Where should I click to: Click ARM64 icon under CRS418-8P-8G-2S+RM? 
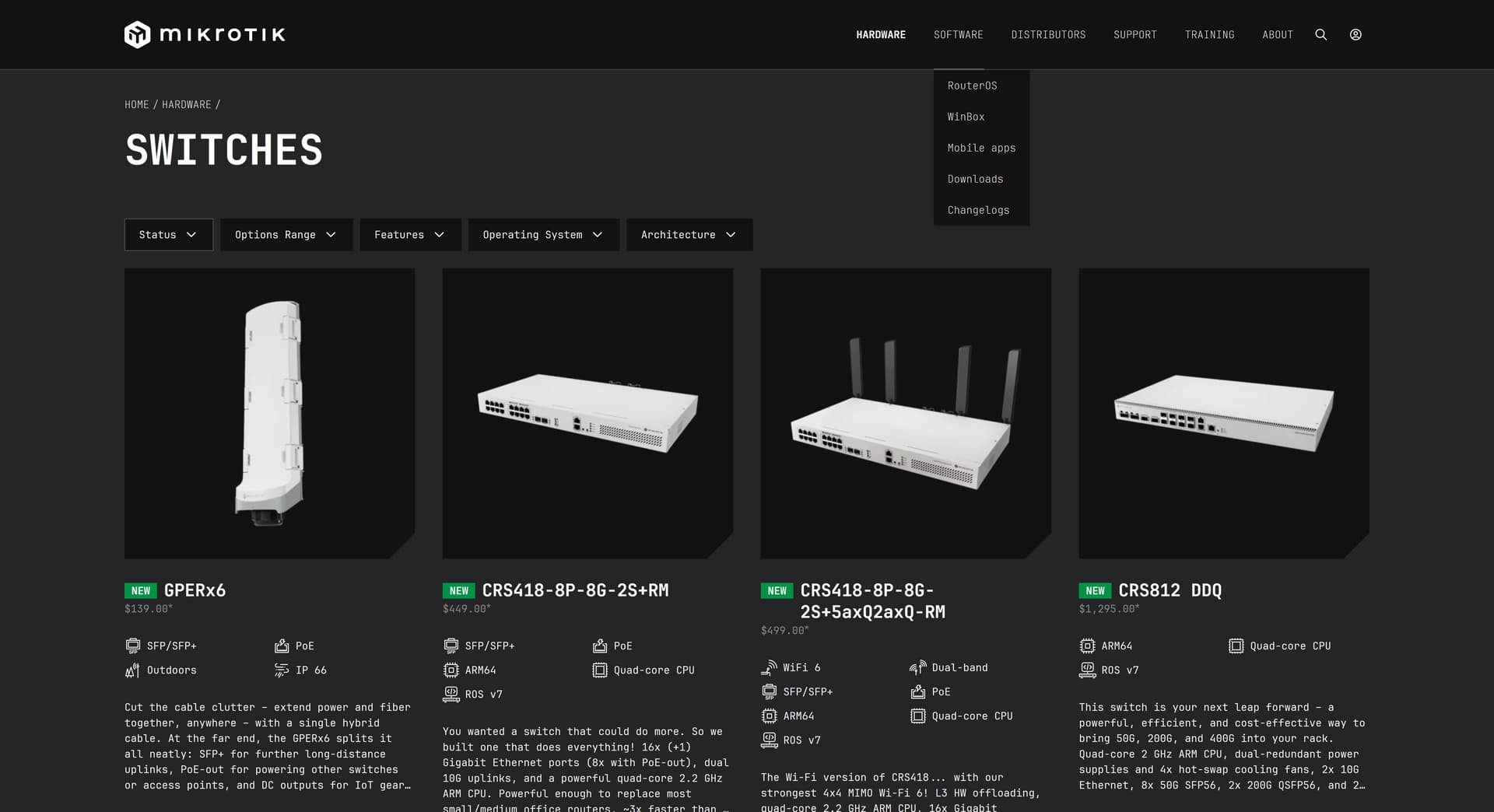pyautogui.click(x=451, y=670)
